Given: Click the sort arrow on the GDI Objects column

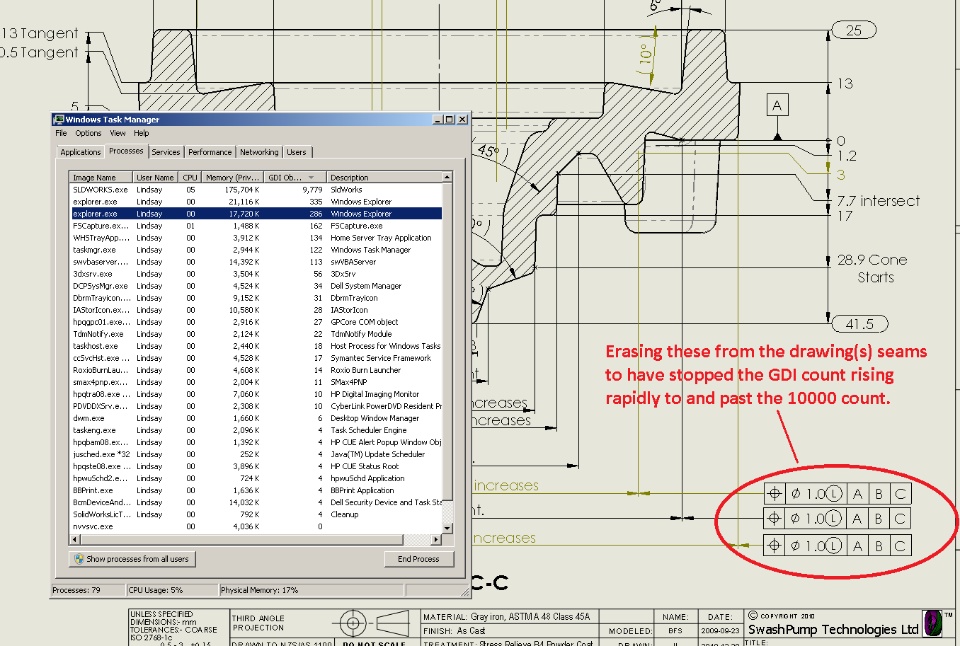Looking at the screenshot, I should tap(311, 178).
